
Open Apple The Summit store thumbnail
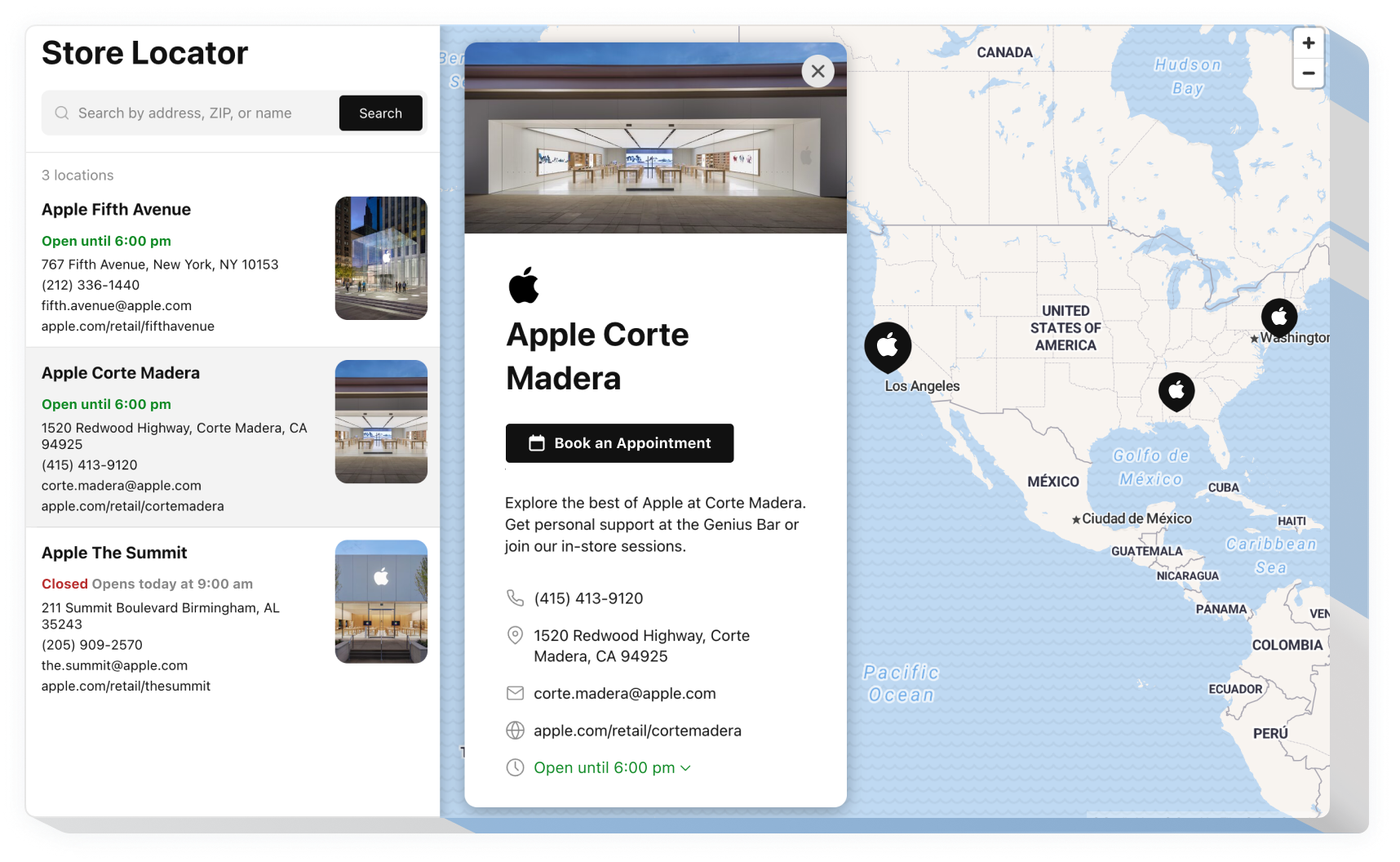(381, 602)
